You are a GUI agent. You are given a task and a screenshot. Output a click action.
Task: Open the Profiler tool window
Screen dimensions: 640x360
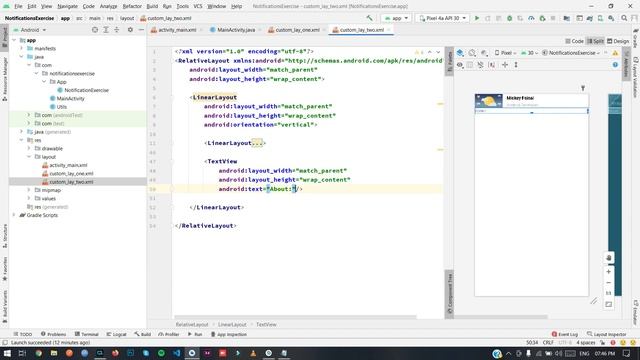(x=169, y=334)
